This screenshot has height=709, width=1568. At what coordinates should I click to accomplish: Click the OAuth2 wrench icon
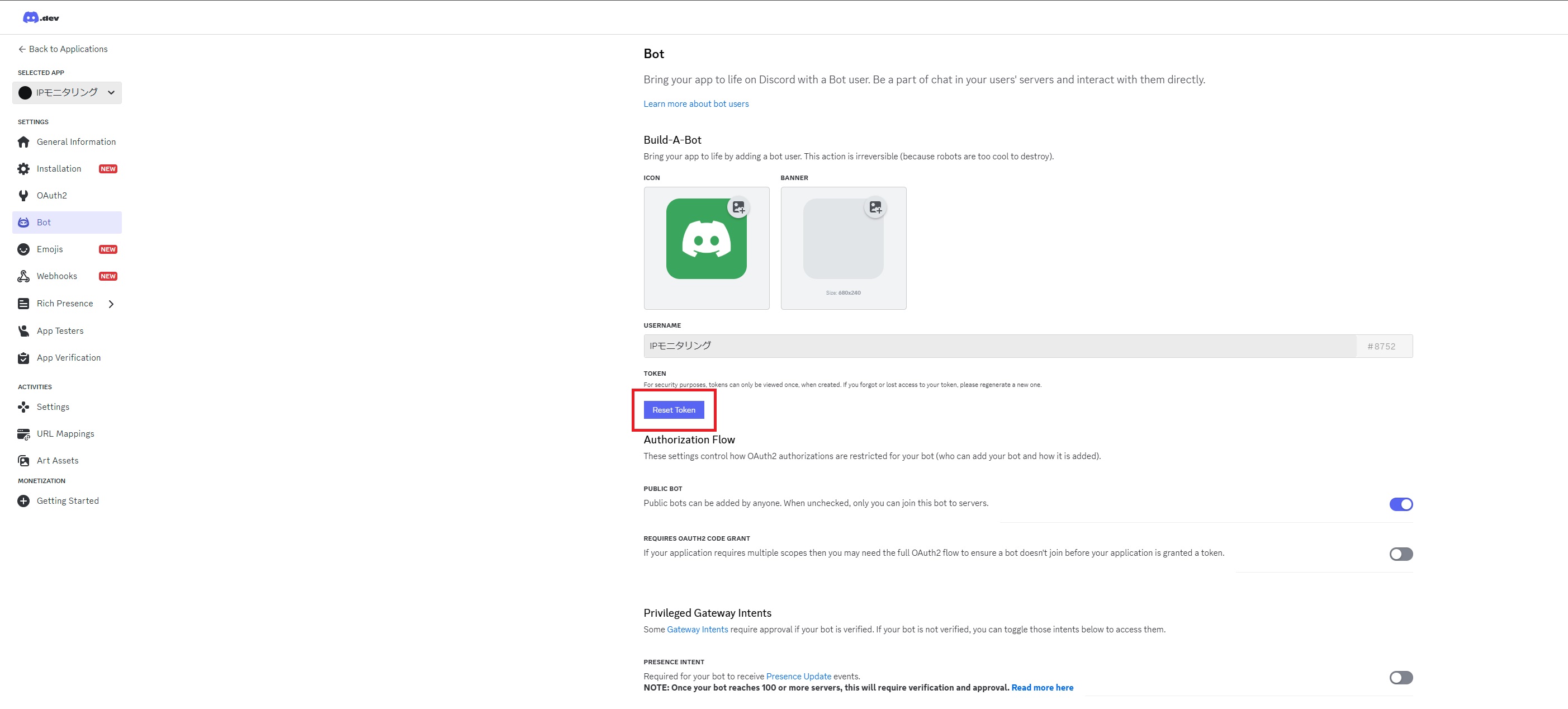tap(23, 196)
